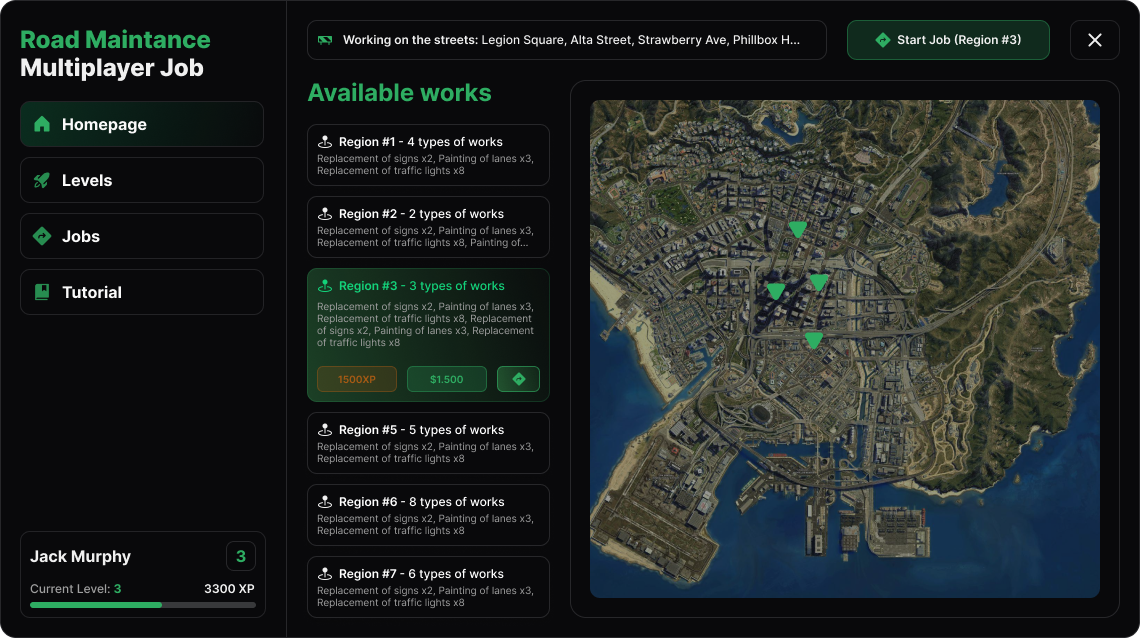1140x638 pixels.
Task: Open the Jobs menu item
Action: [x=142, y=236]
